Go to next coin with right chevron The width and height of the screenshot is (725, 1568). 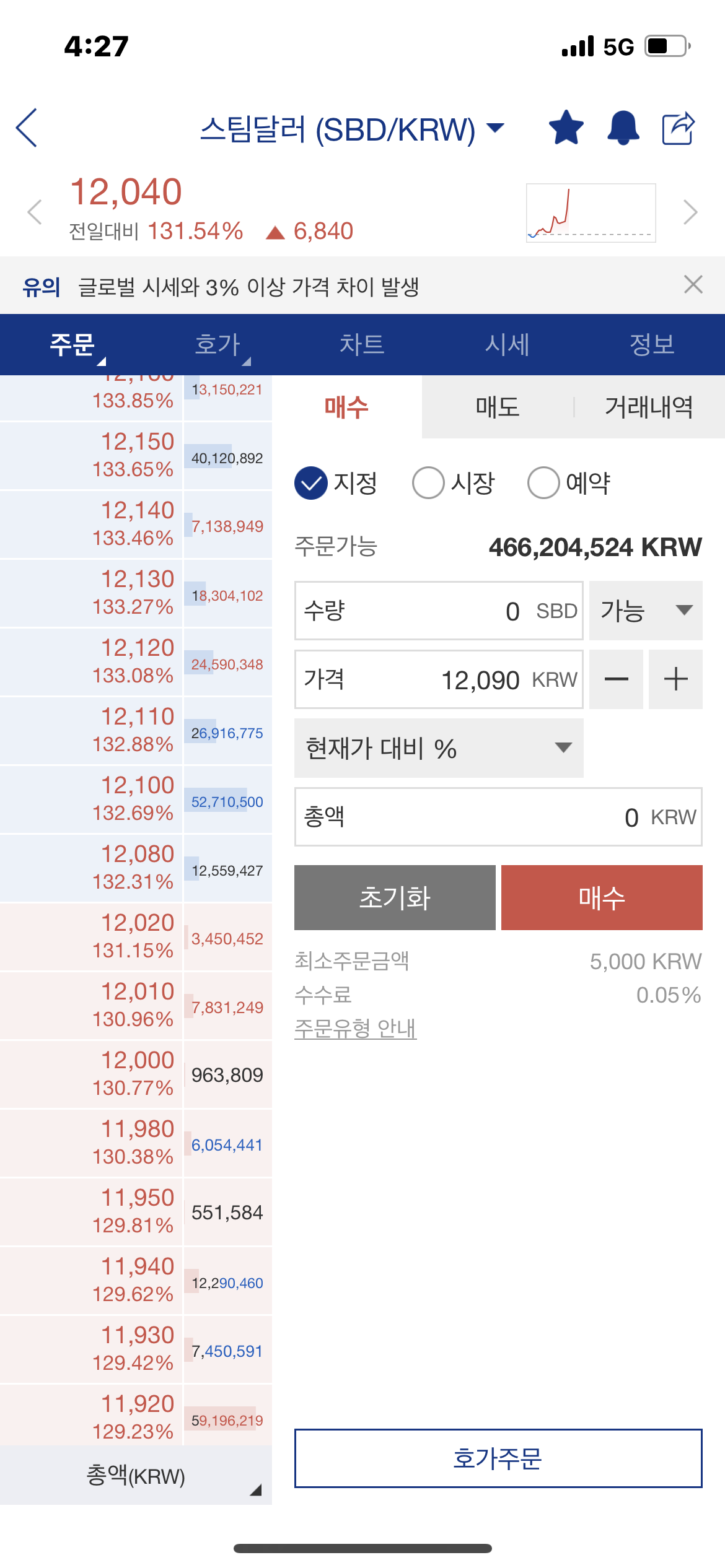tap(690, 212)
